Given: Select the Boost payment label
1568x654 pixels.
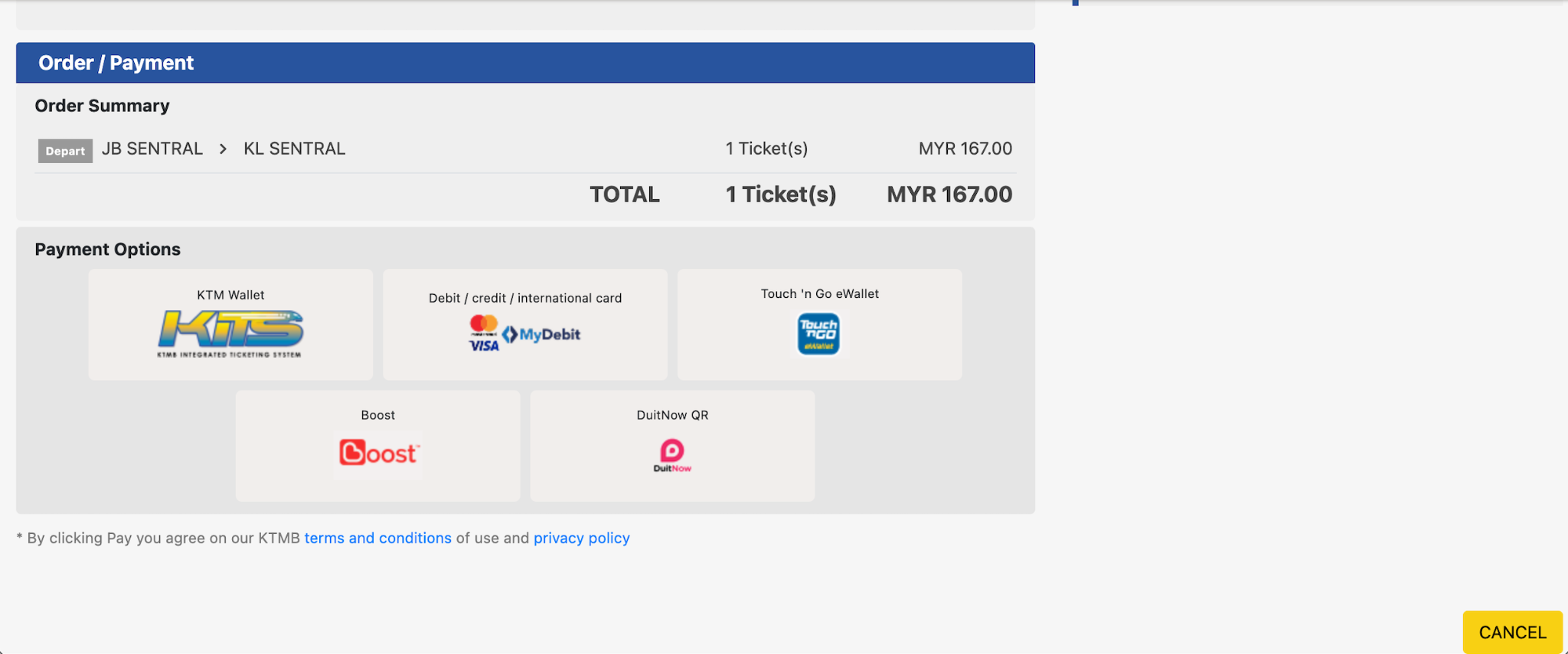Looking at the screenshot, I should [x=378, y=415].
